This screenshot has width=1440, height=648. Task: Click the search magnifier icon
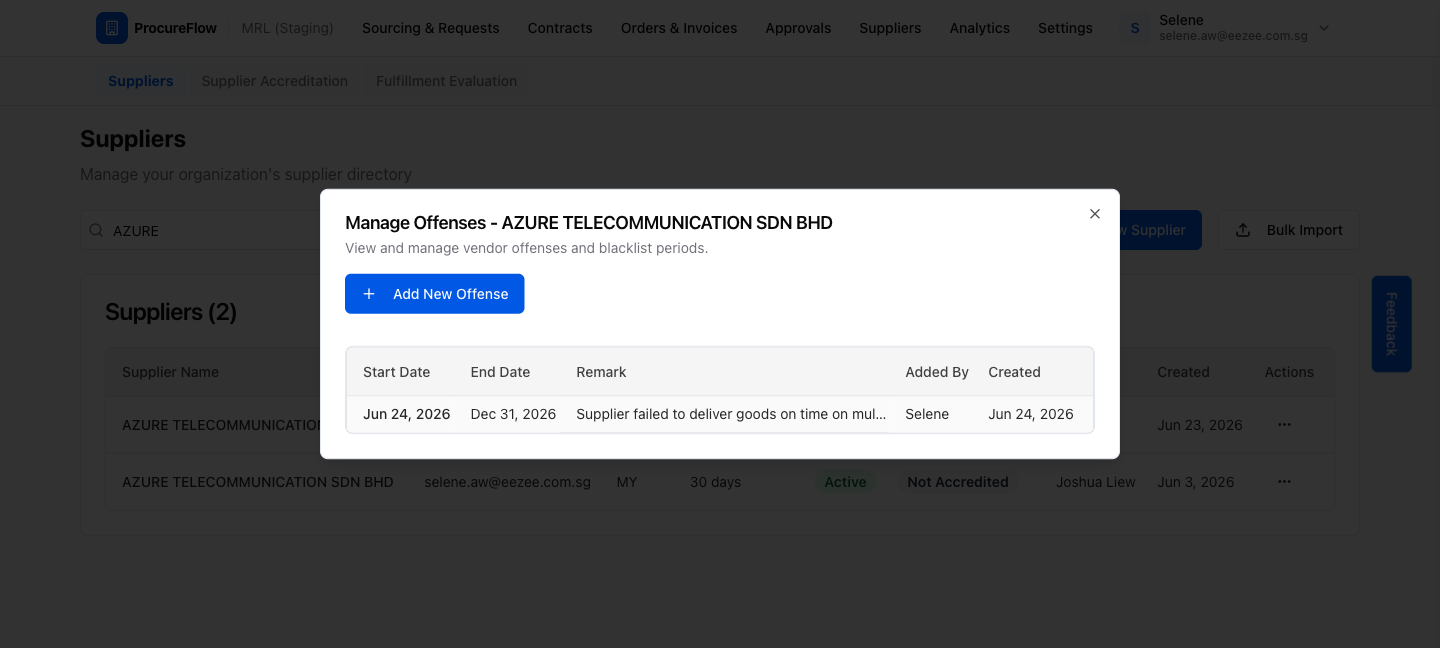97,230
